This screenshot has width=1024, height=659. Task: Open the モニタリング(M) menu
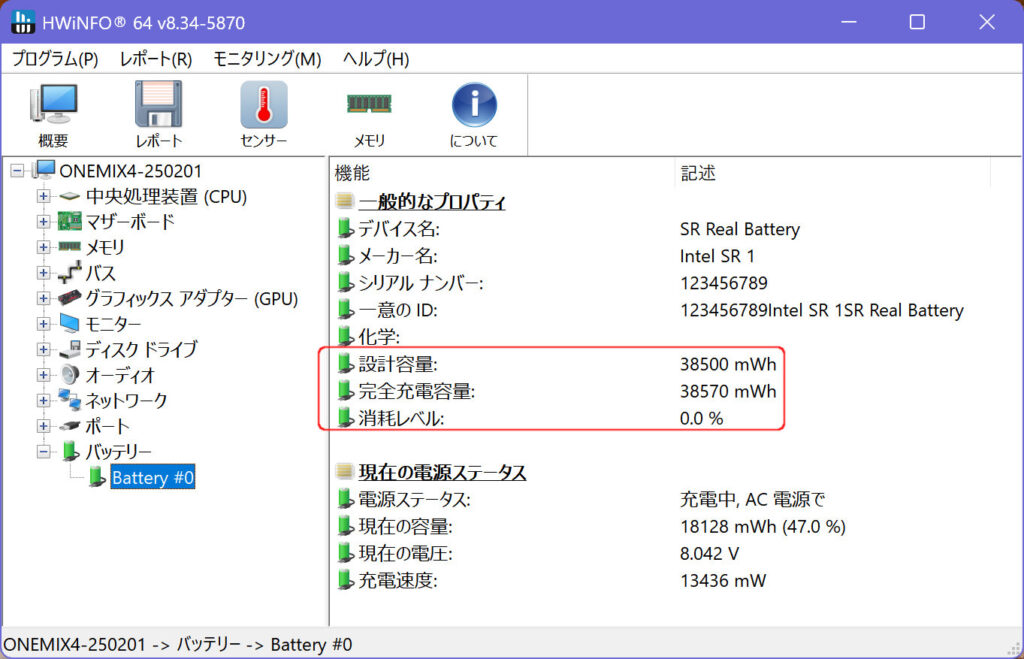[x=267, y=59]
